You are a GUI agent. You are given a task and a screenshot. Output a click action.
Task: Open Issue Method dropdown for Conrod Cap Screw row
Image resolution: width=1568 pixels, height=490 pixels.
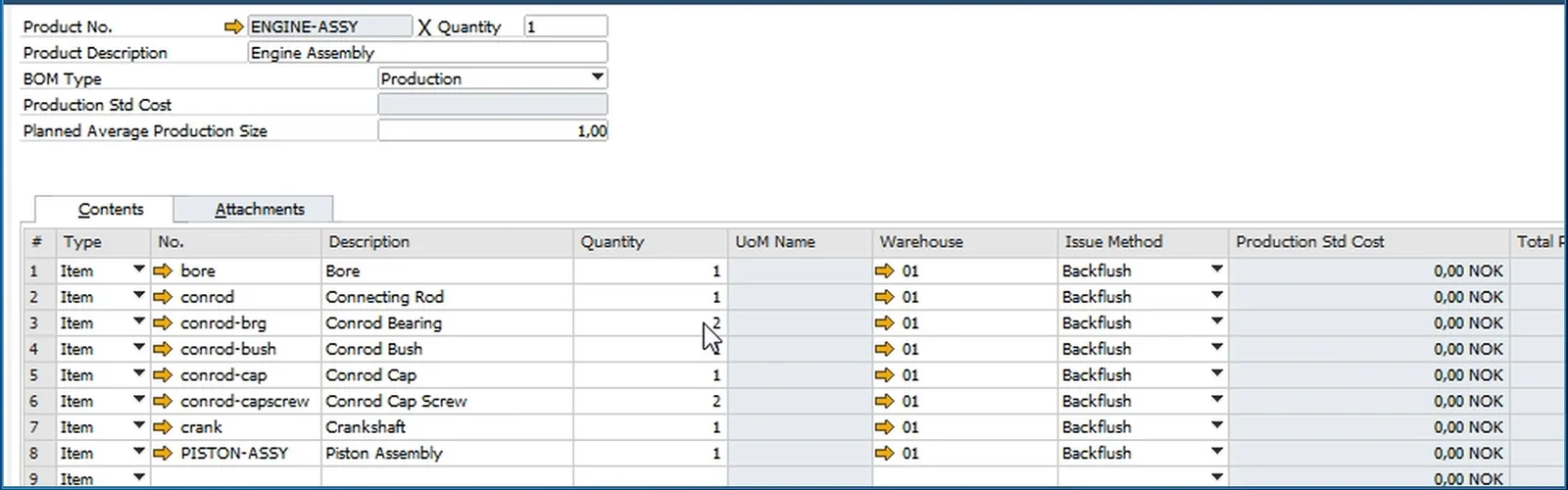click(x=1216, y=400)
